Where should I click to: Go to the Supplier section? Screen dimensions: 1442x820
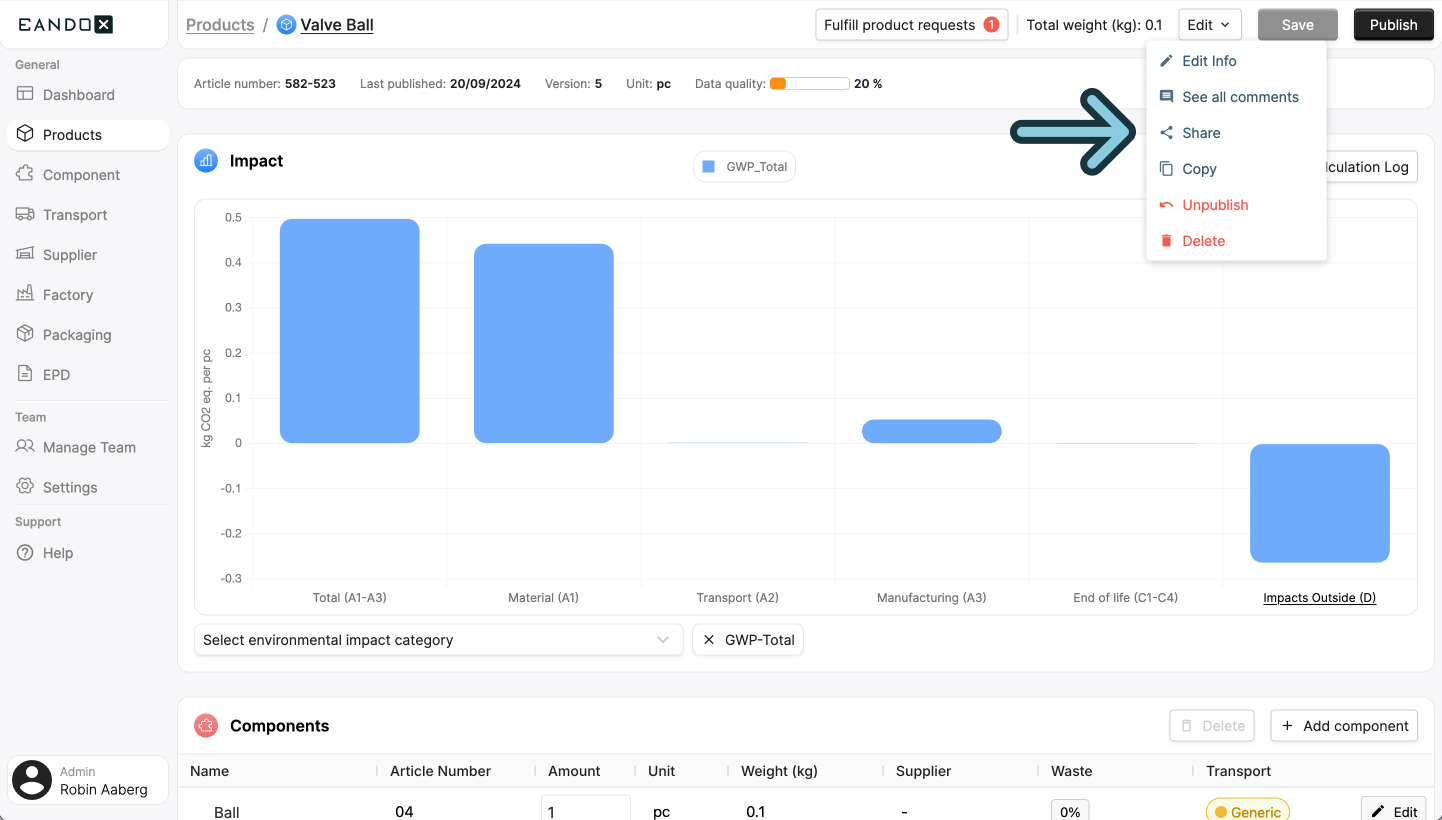click(72, 254)
